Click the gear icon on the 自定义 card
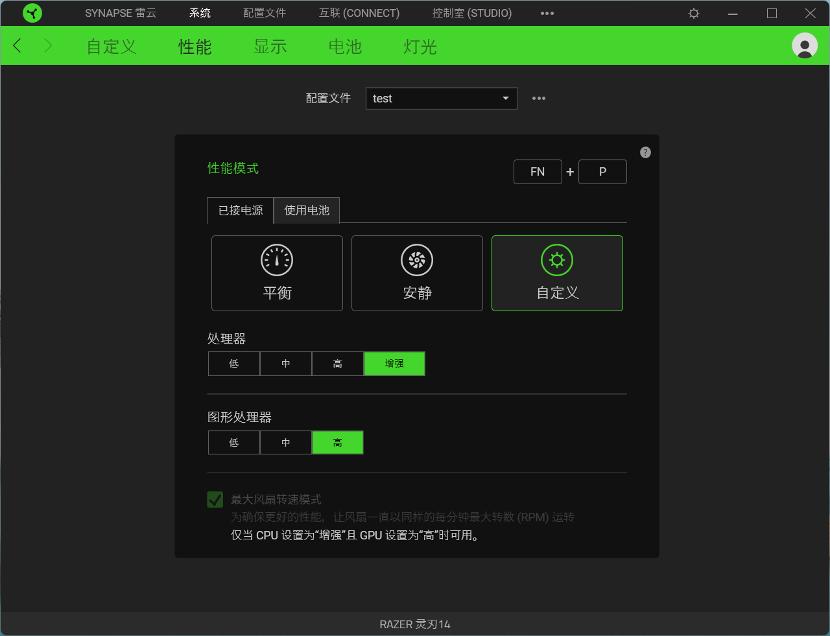Screen dimensions: 830x636 coord(557,260)
